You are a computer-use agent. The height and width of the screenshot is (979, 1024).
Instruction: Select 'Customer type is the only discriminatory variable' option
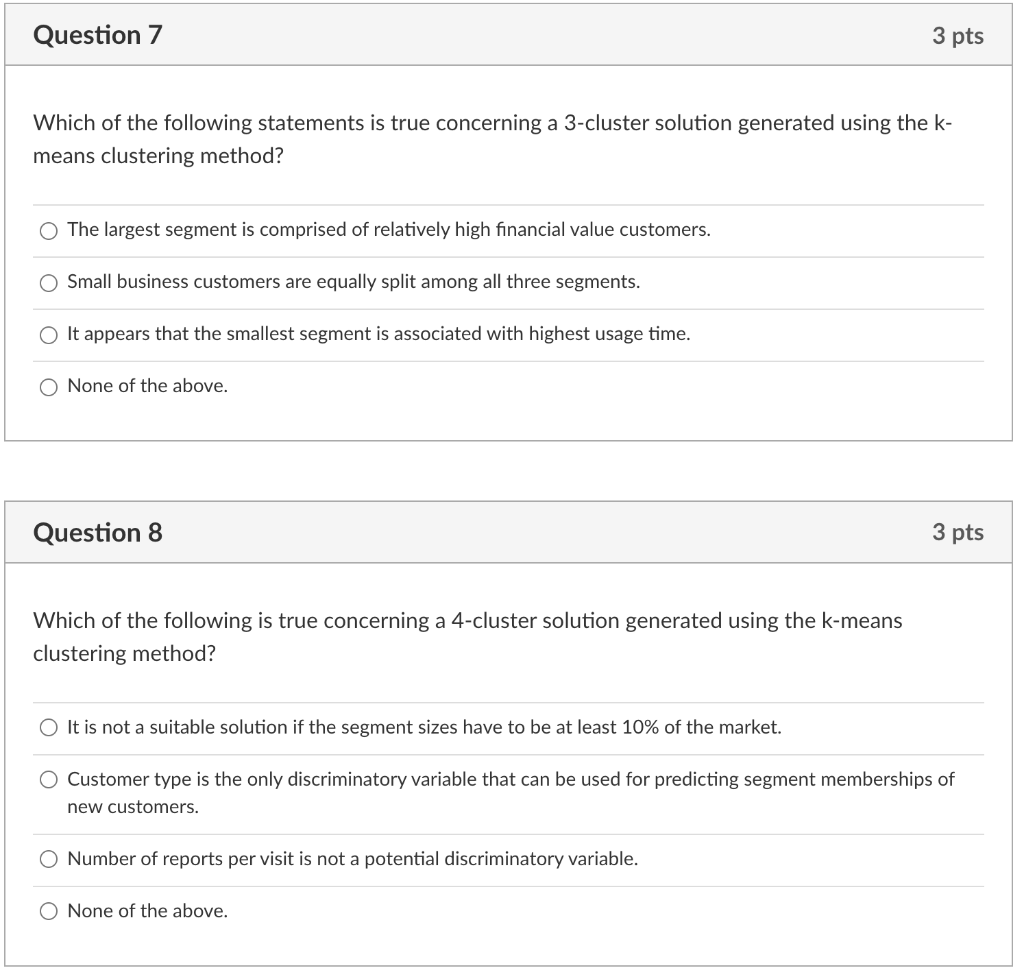pos(48,779)
